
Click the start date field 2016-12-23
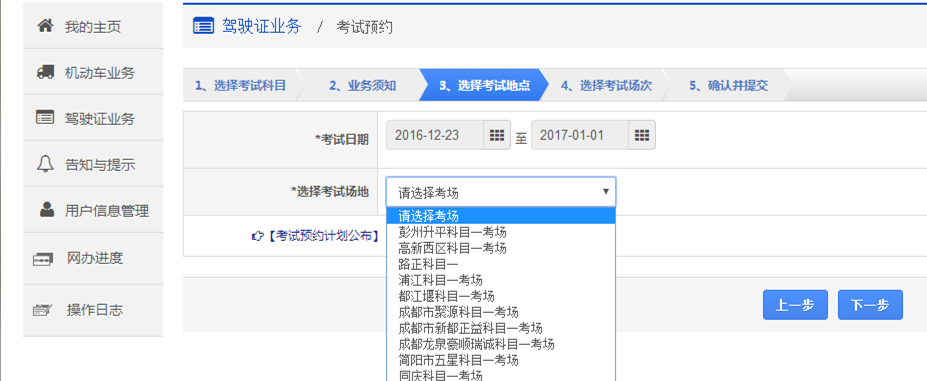435,135
